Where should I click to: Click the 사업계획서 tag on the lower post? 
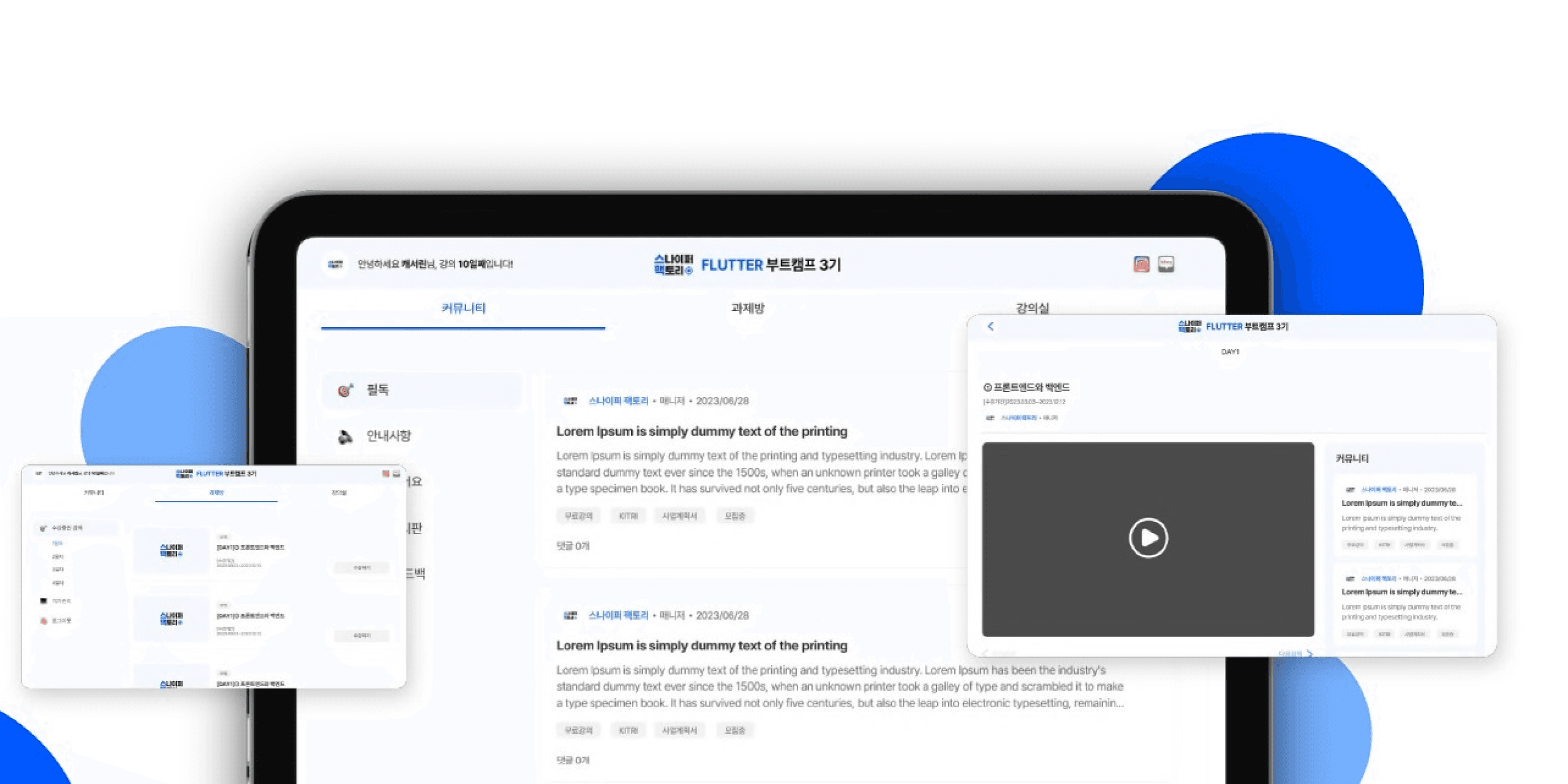679,730
